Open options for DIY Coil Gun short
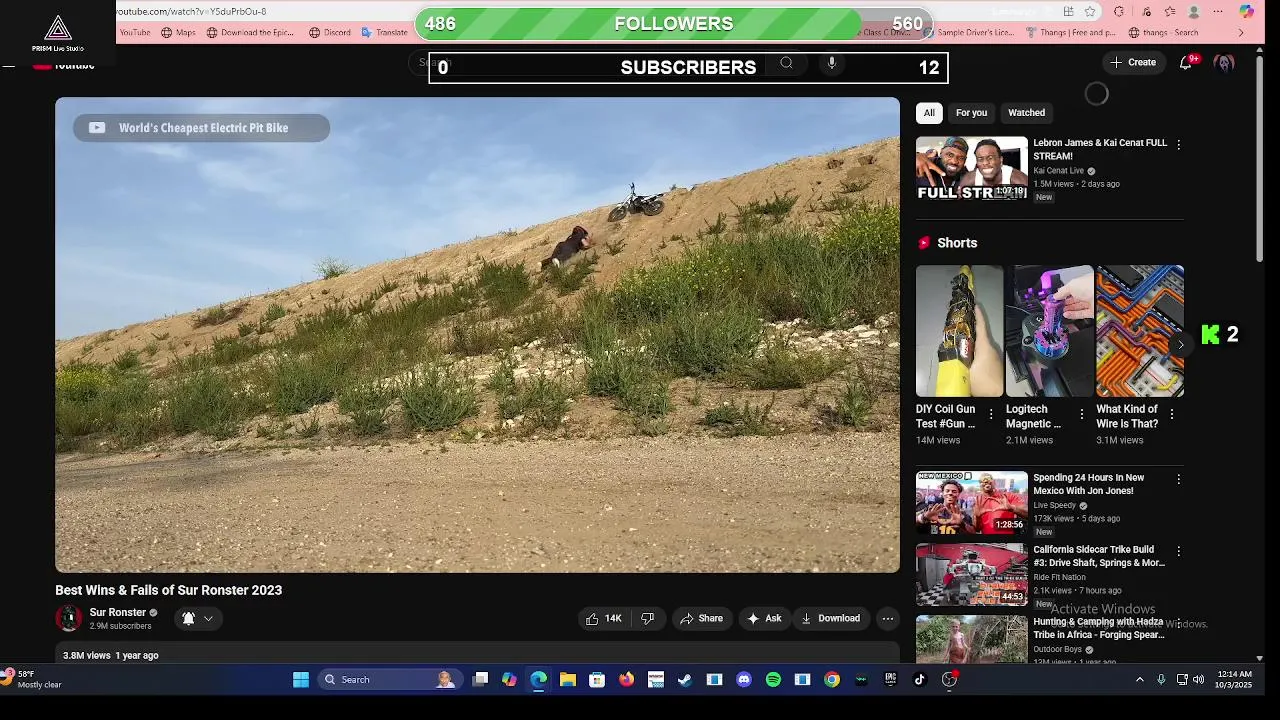This screenshot has width=1280, height=720. tap(991, 414)
